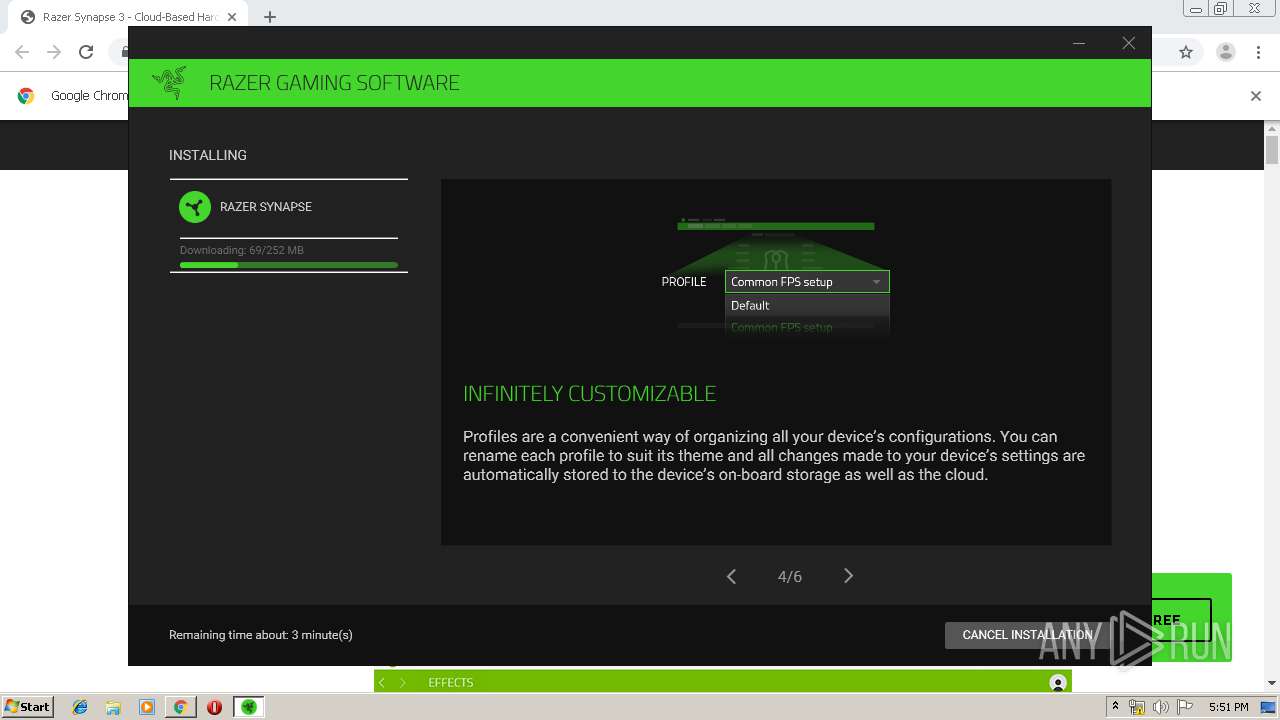Open Windows Explorer folder in taskbar
This screenshot has height=720, width=1280.
click(113, 707)
